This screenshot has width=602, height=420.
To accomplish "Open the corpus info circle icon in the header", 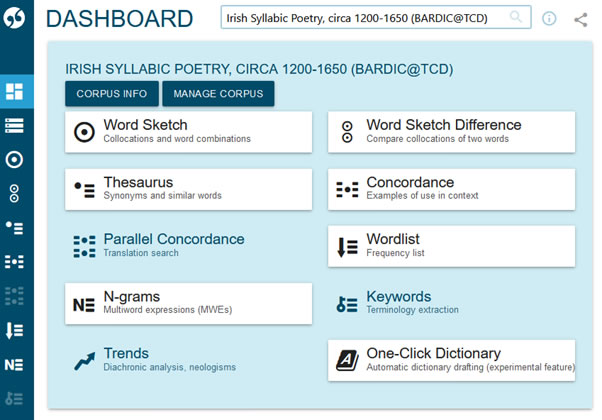I will point(549,18).
